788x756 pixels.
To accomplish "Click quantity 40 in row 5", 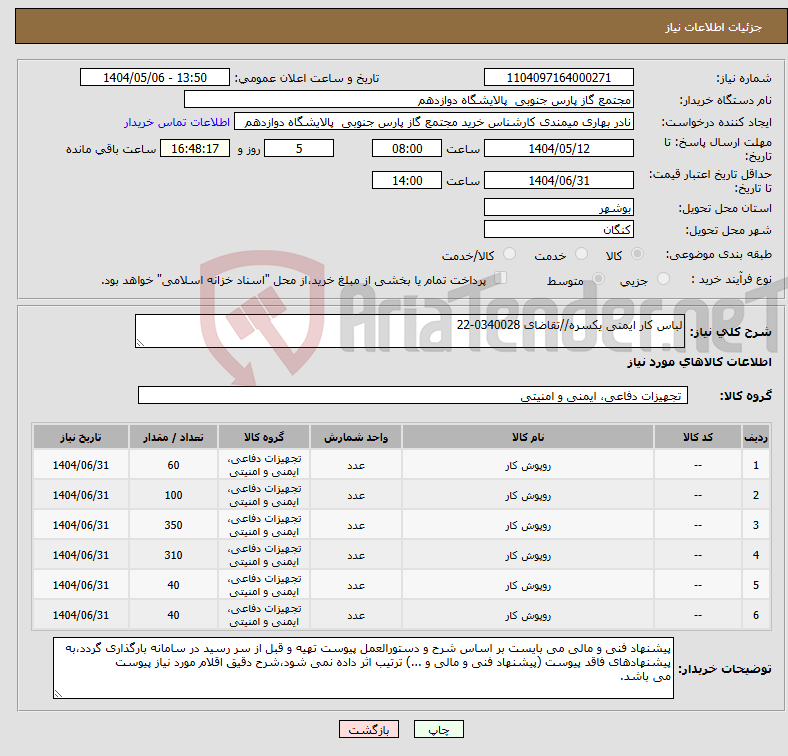I will point(173,585).
